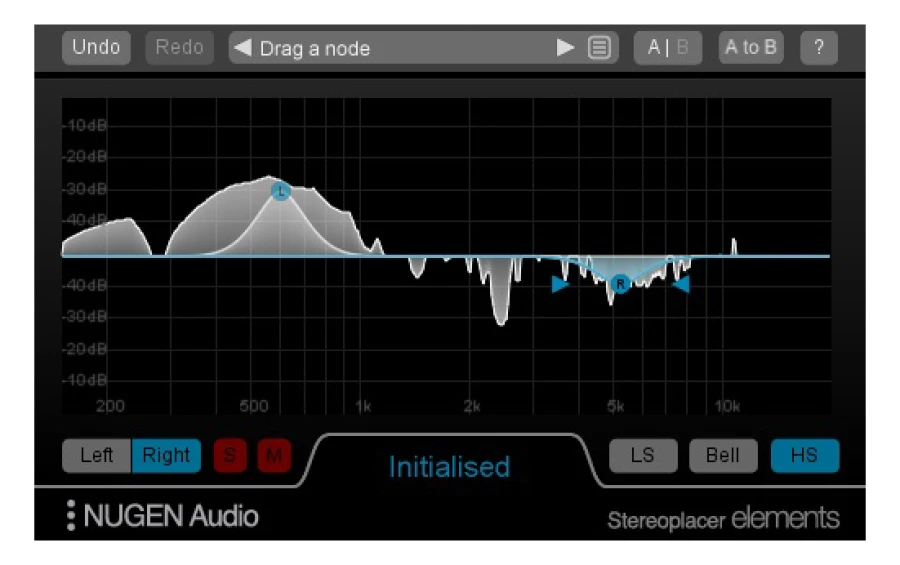The width and height of the screenshot is (900, 565).
Task: Click the 200 frequency axis label
Action: point(110,407)
